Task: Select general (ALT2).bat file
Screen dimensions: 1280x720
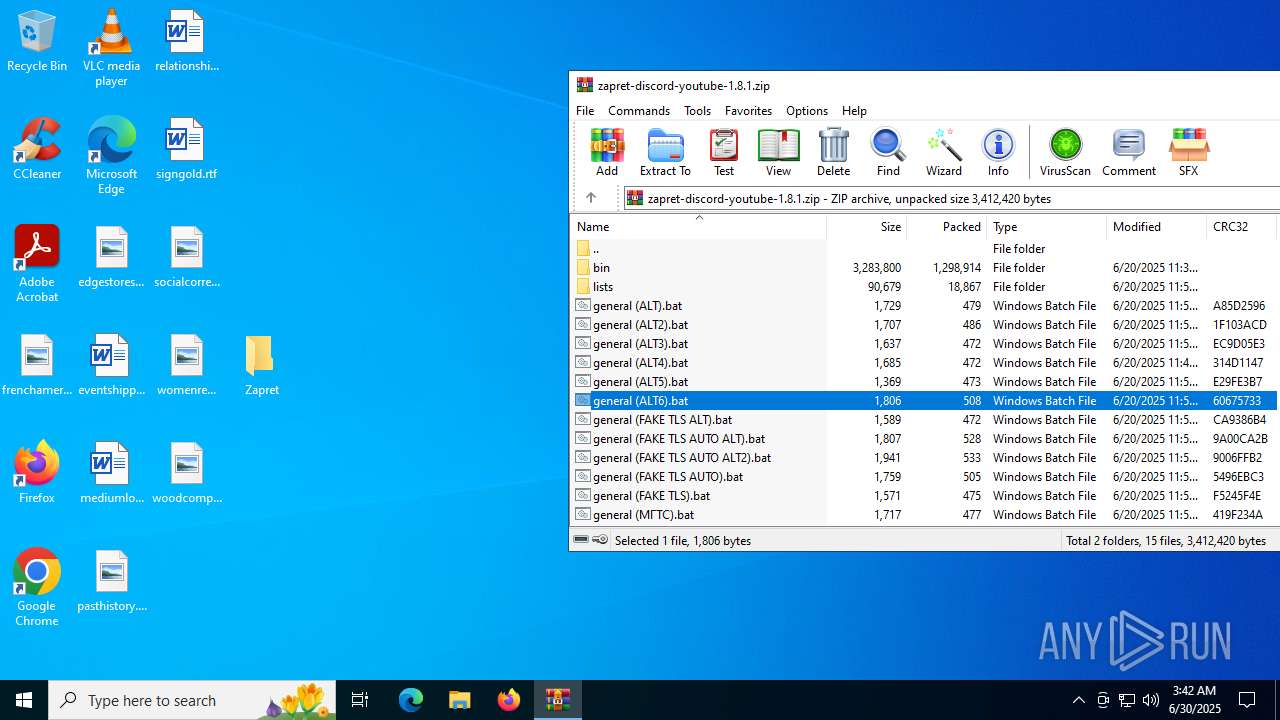Action: [925, 324]
